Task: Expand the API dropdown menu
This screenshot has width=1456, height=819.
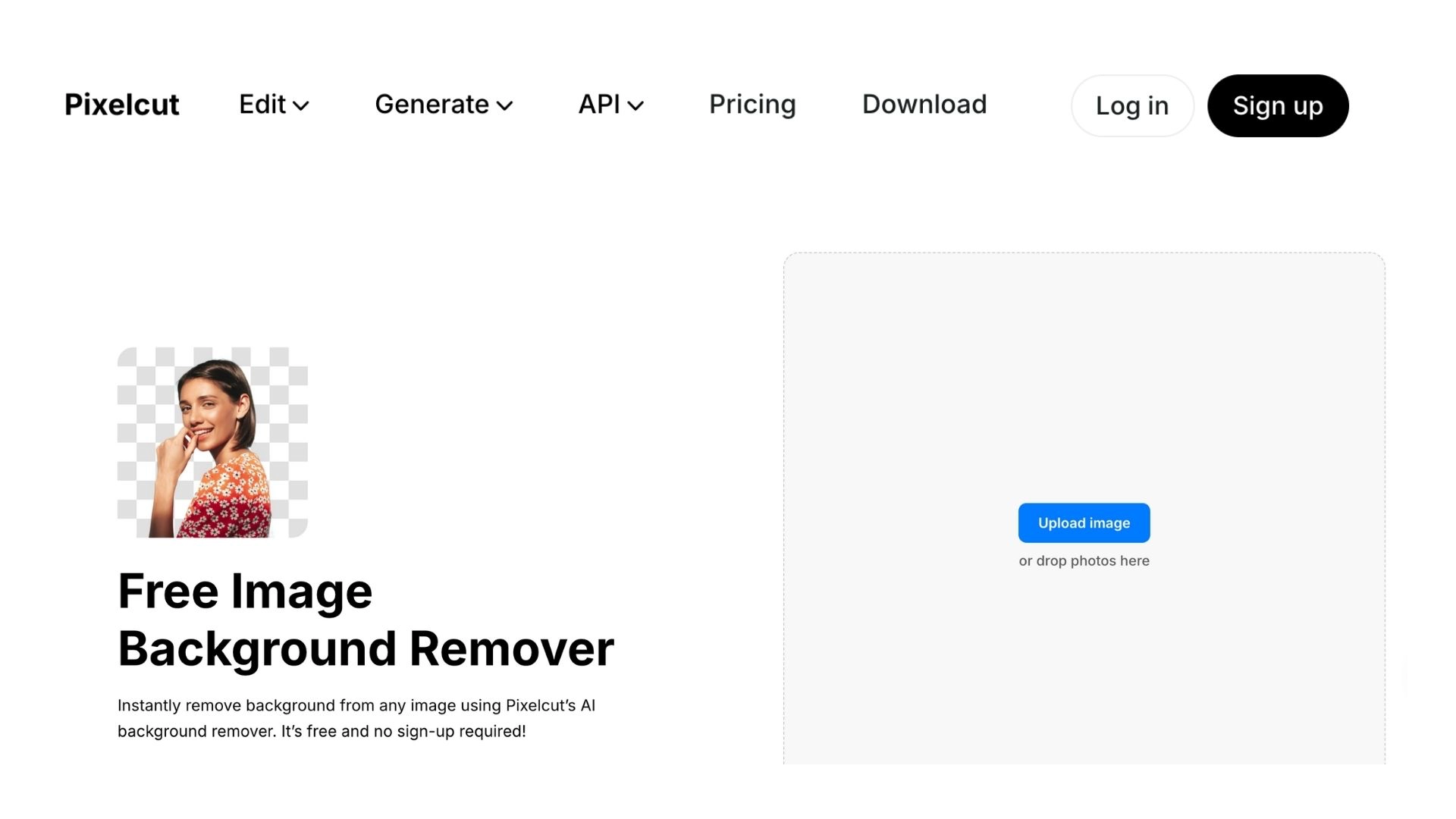Action: point(611,105)
